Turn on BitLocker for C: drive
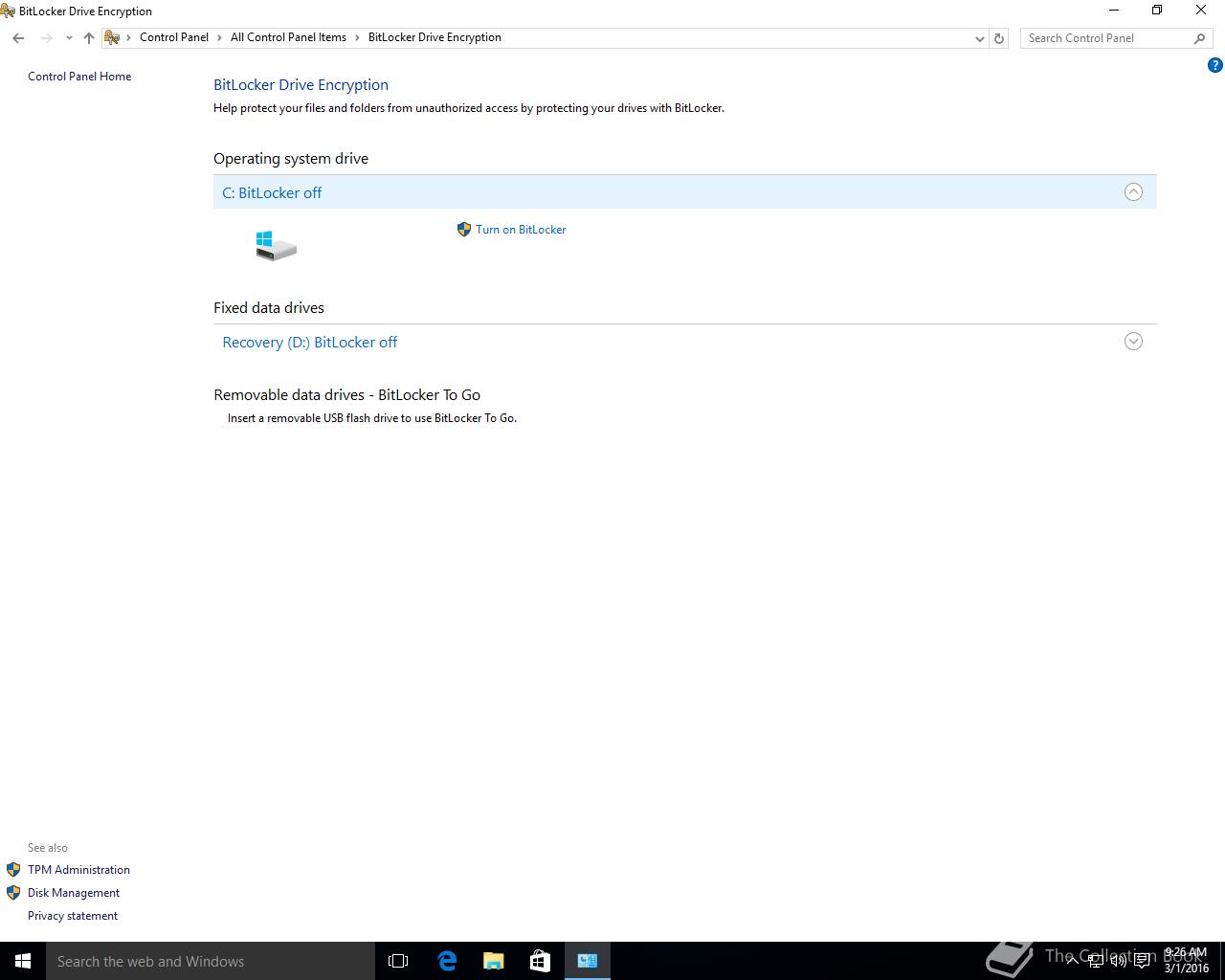The width and height of the screenshot is (1225, 980). (x=521, y=230)
